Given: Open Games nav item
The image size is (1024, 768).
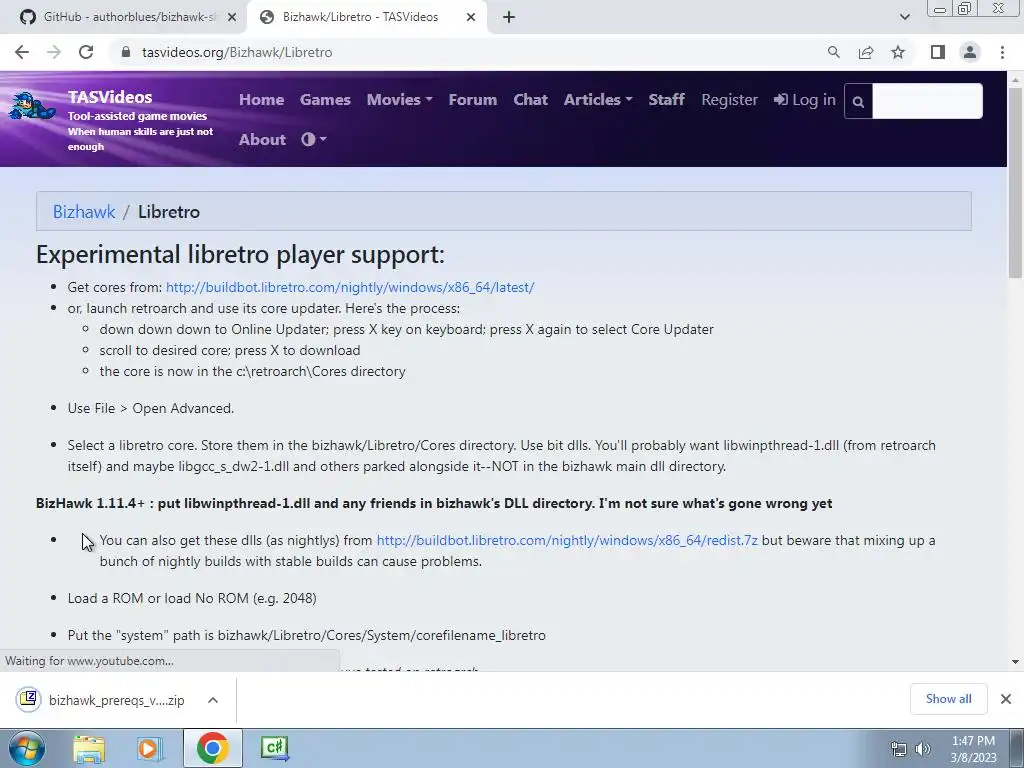Looking at the screenshot, I should click(x=325, y=100).
